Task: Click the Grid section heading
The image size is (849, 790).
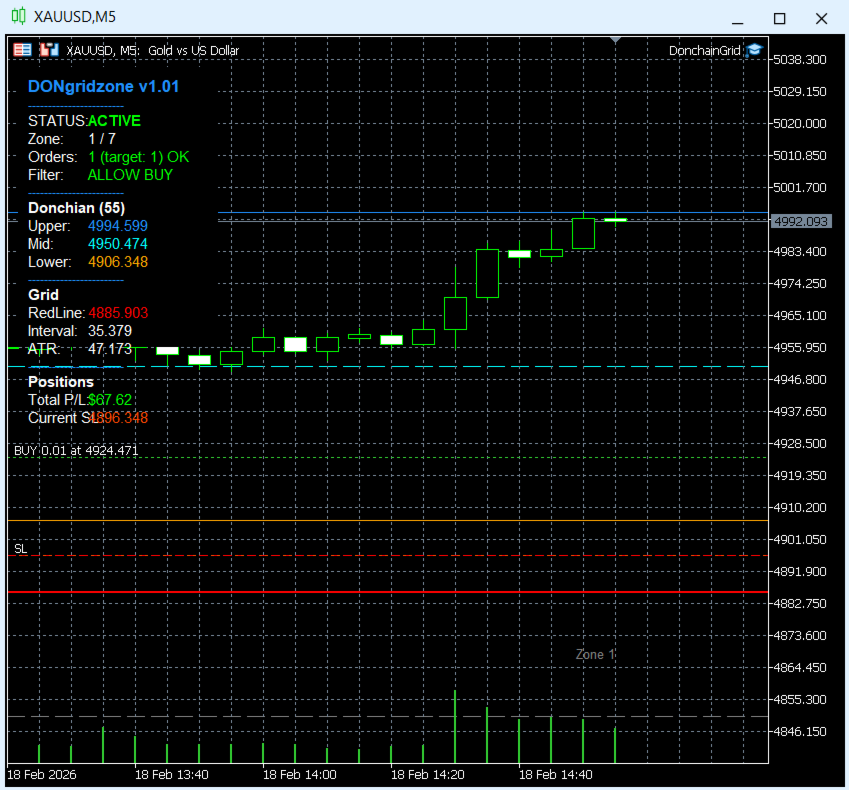Action: click(x=43, y=295)
